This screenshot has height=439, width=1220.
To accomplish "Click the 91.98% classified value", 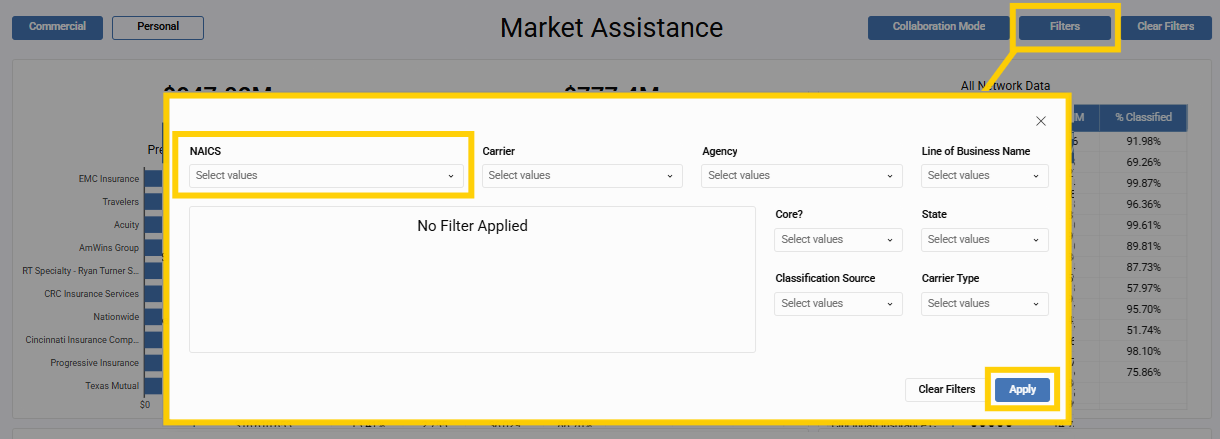I will point(1143,141).
